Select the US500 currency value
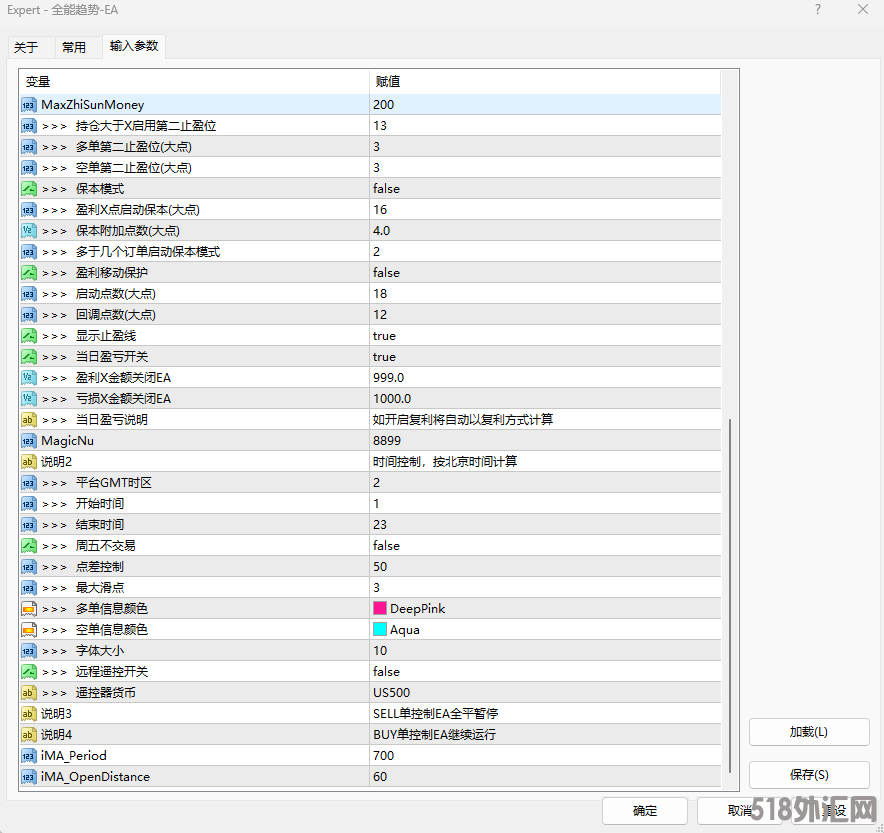 point(391,693)
